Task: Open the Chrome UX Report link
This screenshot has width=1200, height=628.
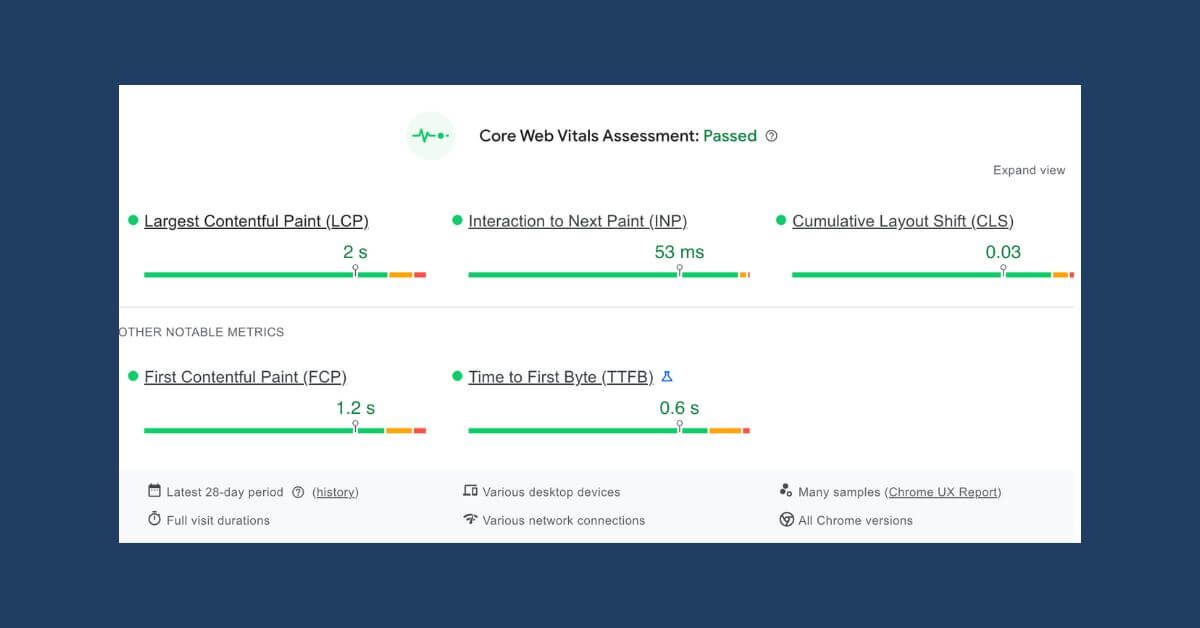Action: pyautogui.click(x=943, y=492)
